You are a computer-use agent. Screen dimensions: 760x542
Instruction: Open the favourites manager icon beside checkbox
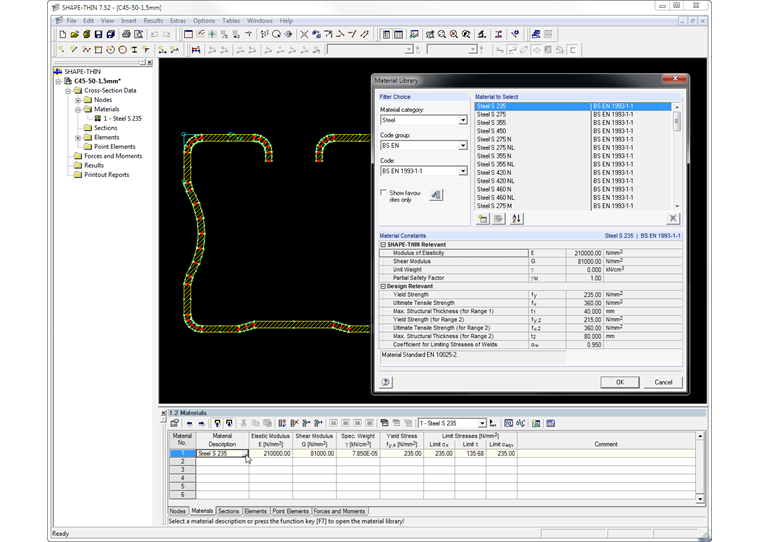(436, 195)
